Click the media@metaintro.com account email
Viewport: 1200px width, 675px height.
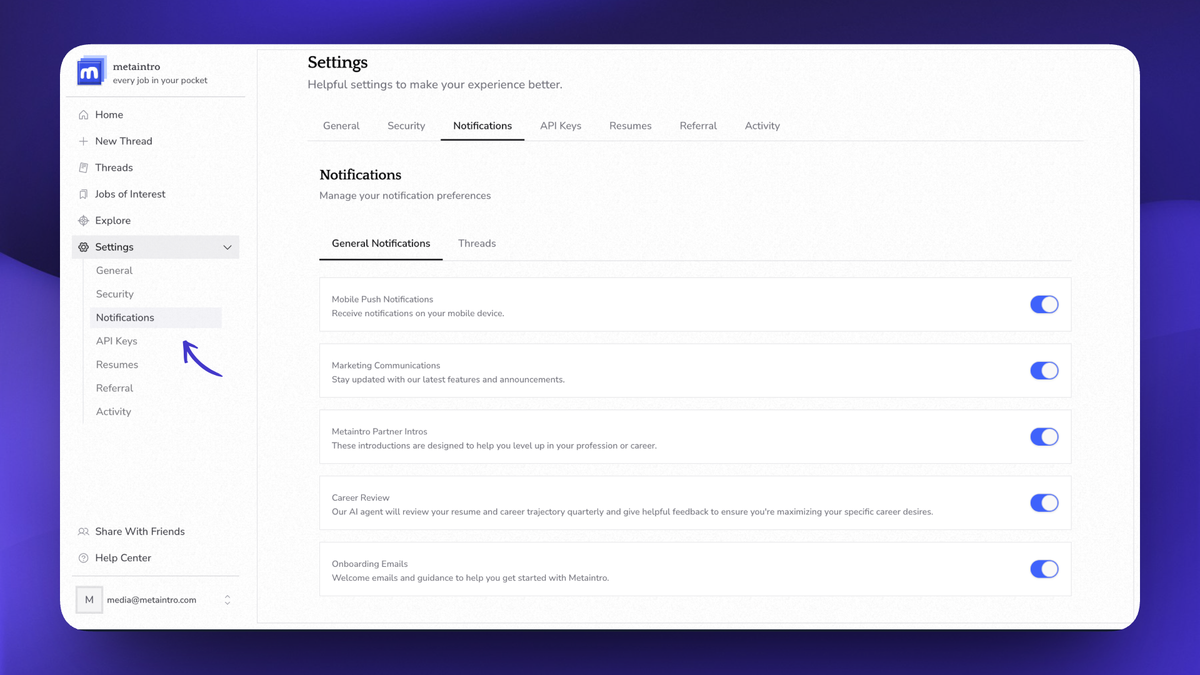coord(152,600)
